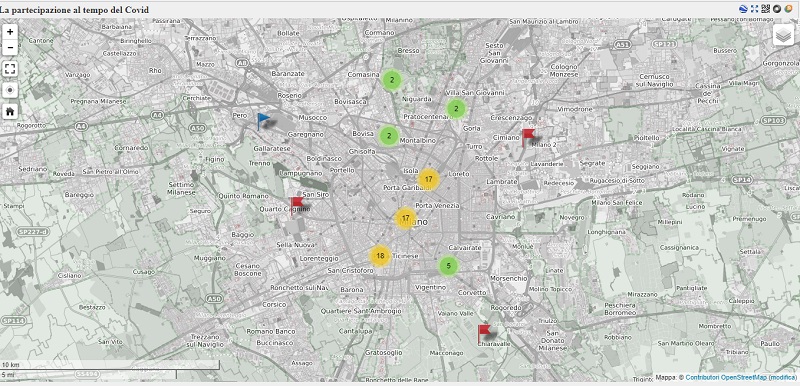The image size is (800, 386).
Task: Select the red flag at Chiaravalle
Action: click(x=484, y=333)
